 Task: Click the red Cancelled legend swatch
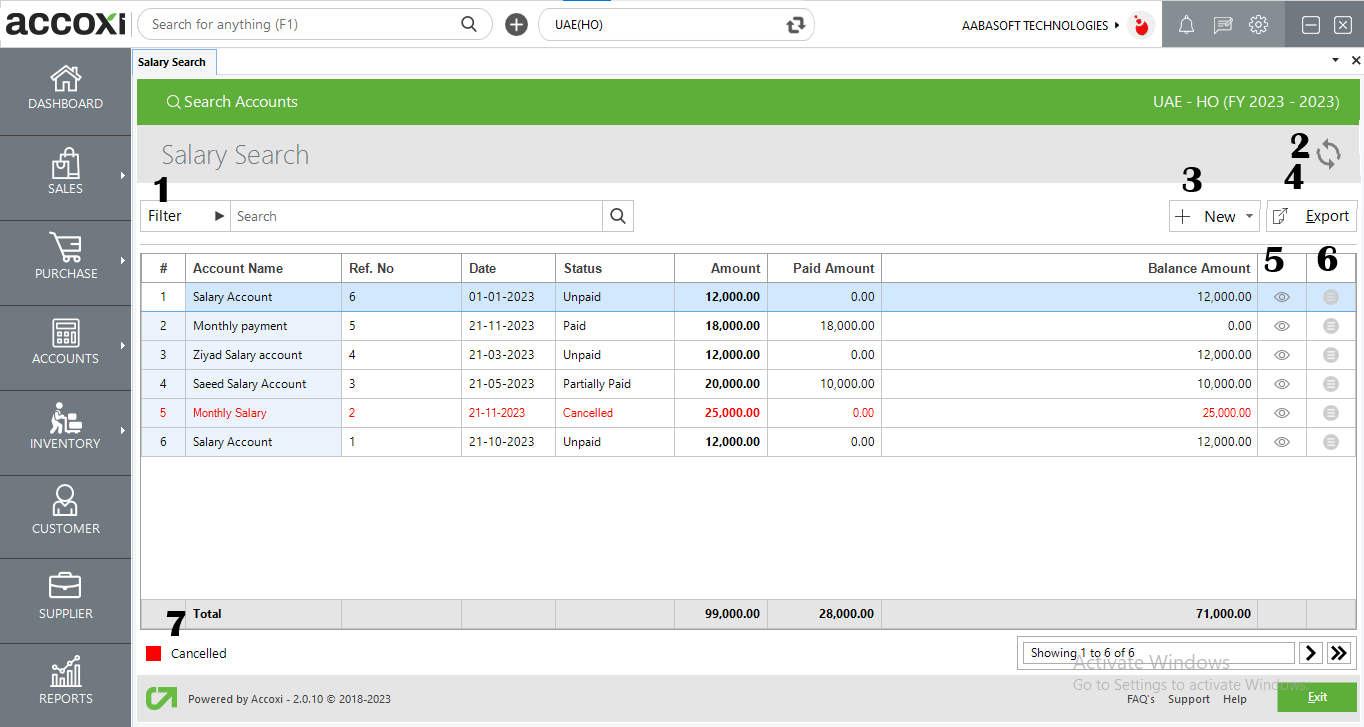[155, 653]
